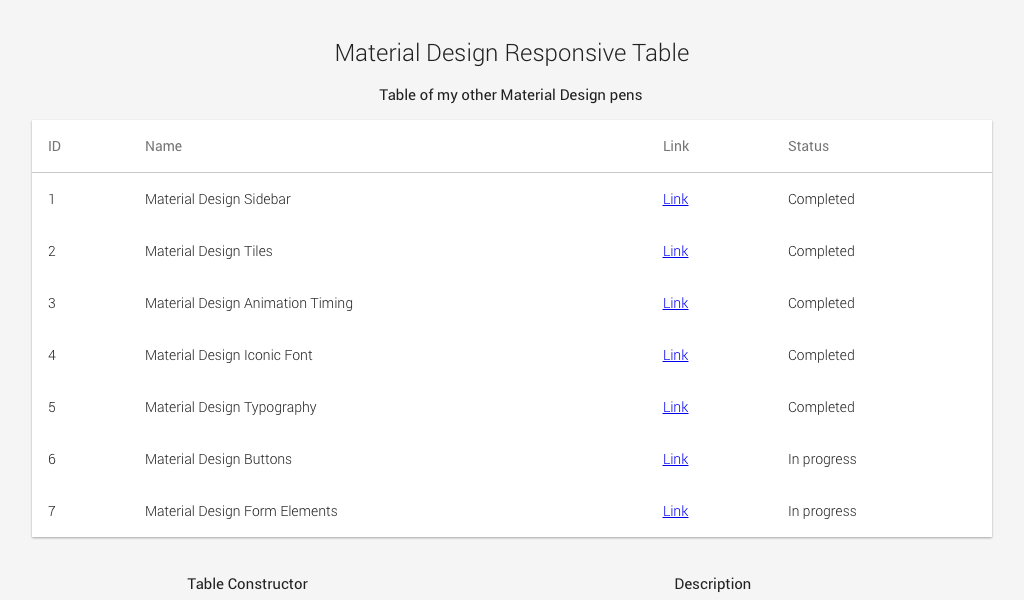This screenshot has height=600, width=1024.
Task: Click the Table Constructor heading
Action: click(247, 583)
